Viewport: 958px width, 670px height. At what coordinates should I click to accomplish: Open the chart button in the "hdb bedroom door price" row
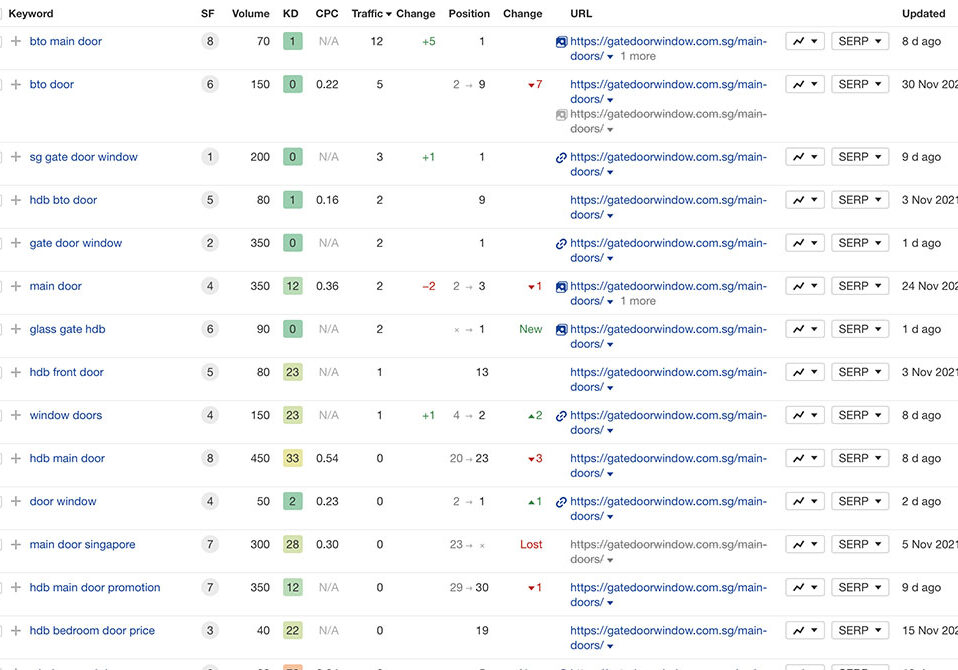click(x=804, y=630)
